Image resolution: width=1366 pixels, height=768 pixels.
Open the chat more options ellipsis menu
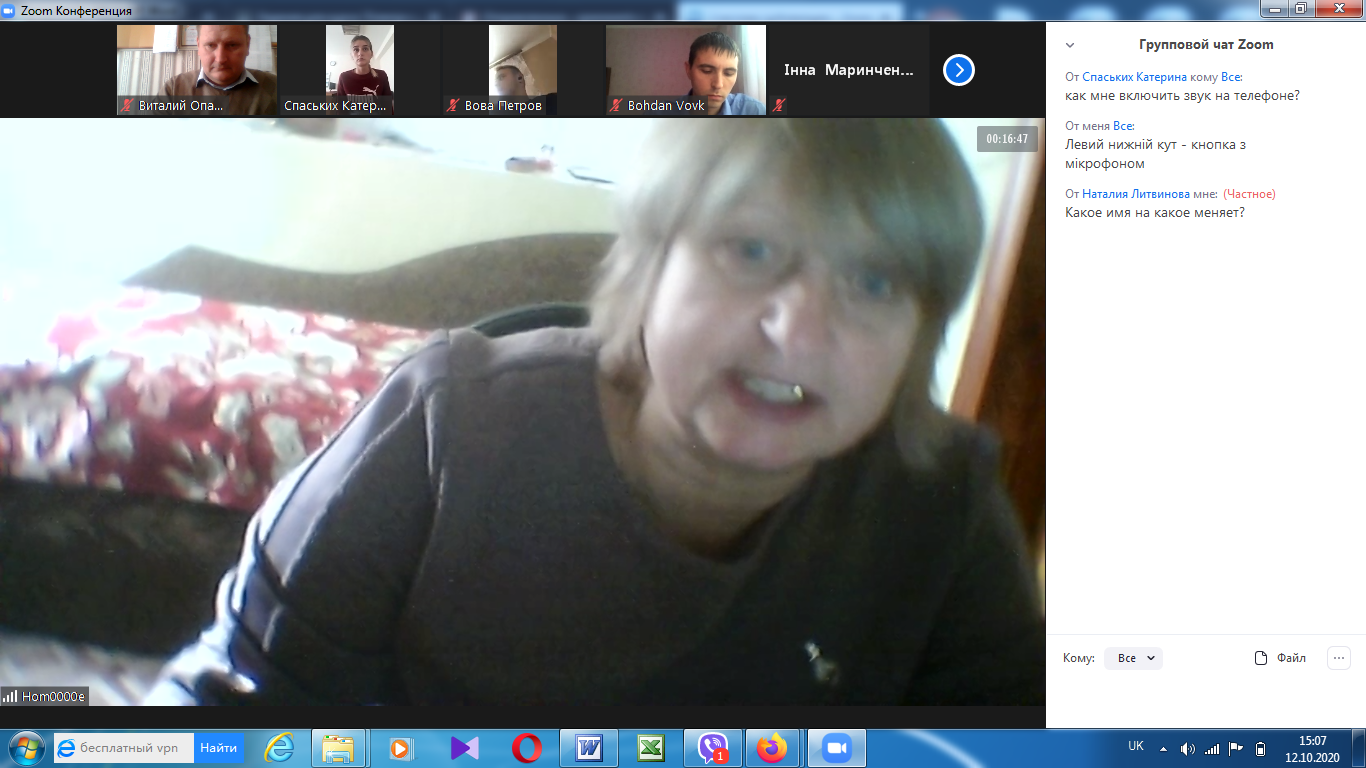click(x=1338, y=658)
